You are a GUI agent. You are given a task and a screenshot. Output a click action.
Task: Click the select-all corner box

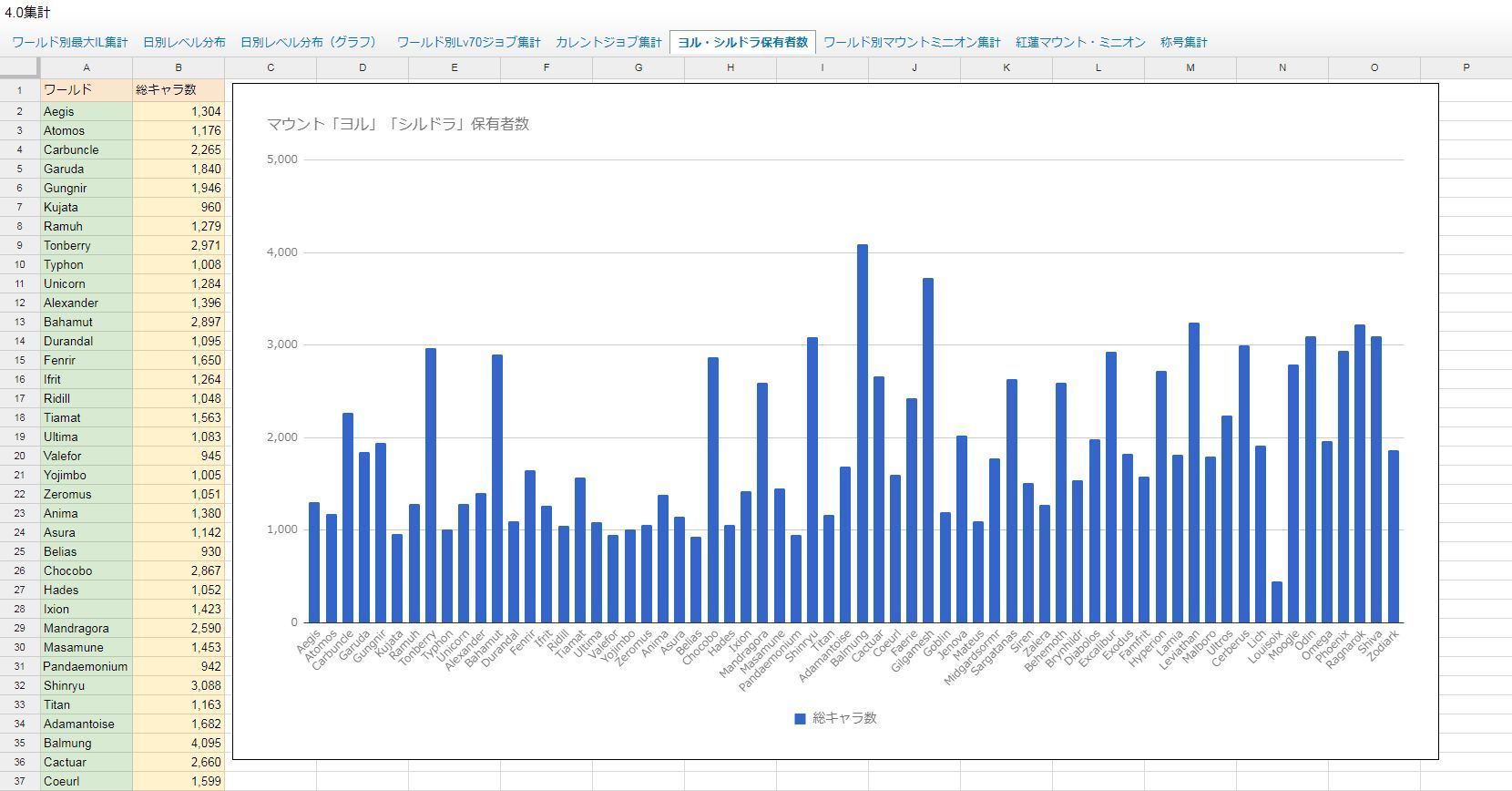[19, 67]
